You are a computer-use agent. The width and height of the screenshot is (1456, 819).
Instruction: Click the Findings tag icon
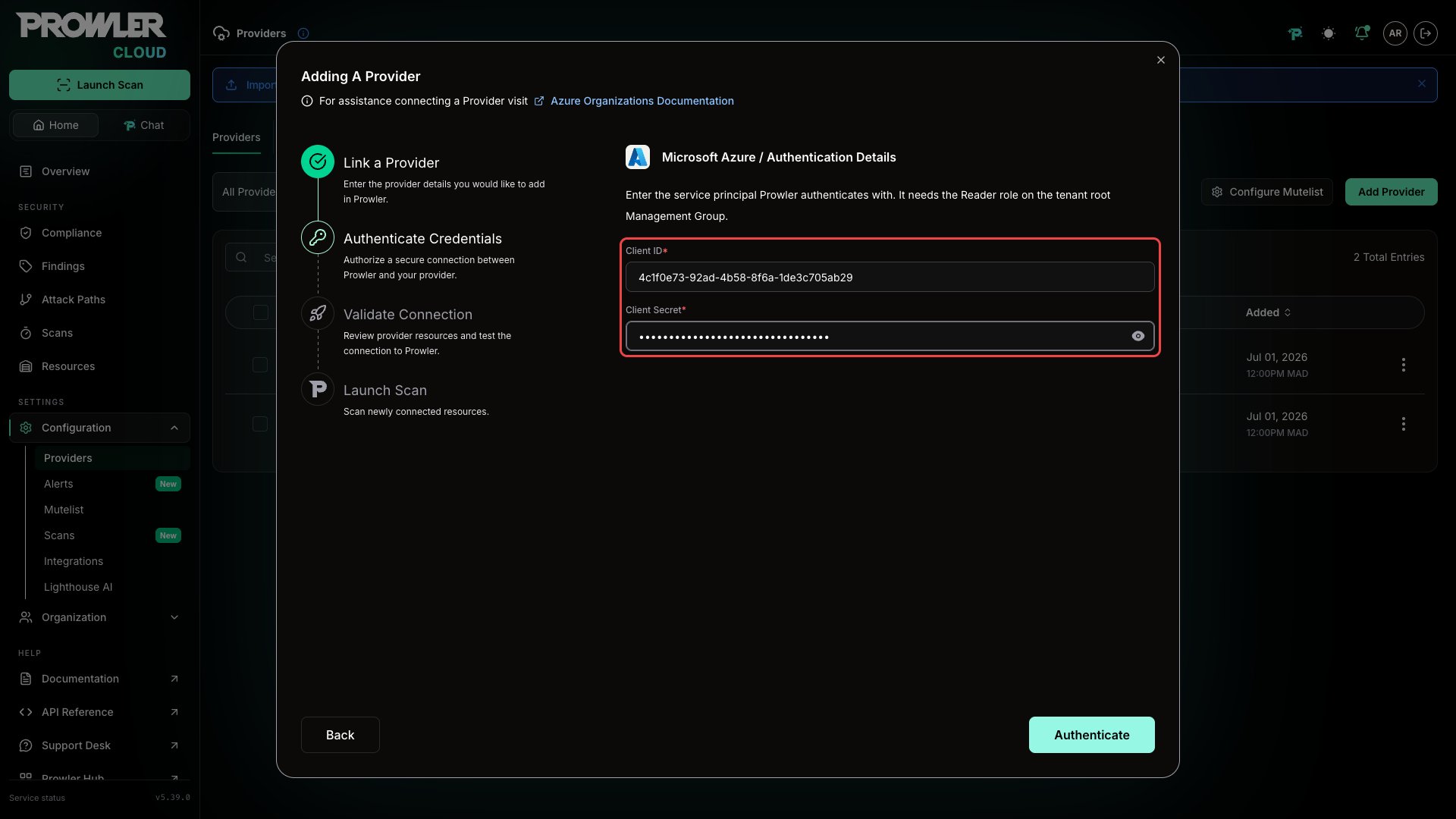26,266
